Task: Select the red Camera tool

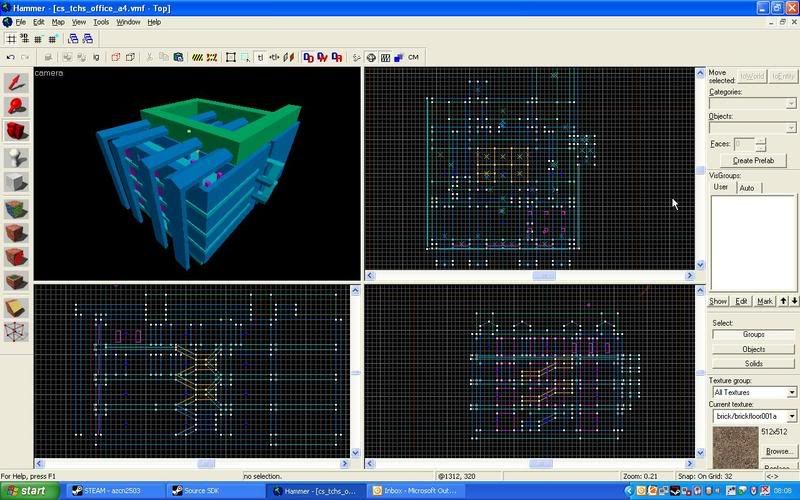Action: pos(16,131)
